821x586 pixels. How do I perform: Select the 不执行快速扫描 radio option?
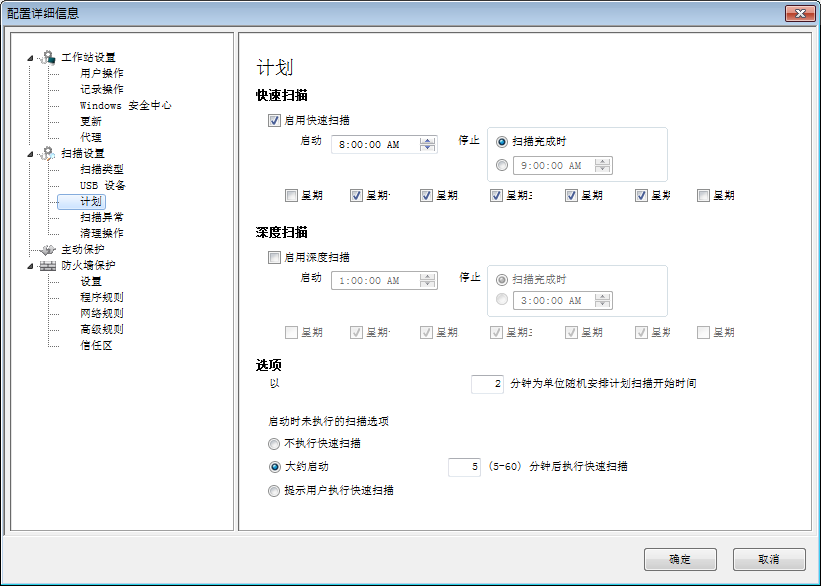pos(274,443)
